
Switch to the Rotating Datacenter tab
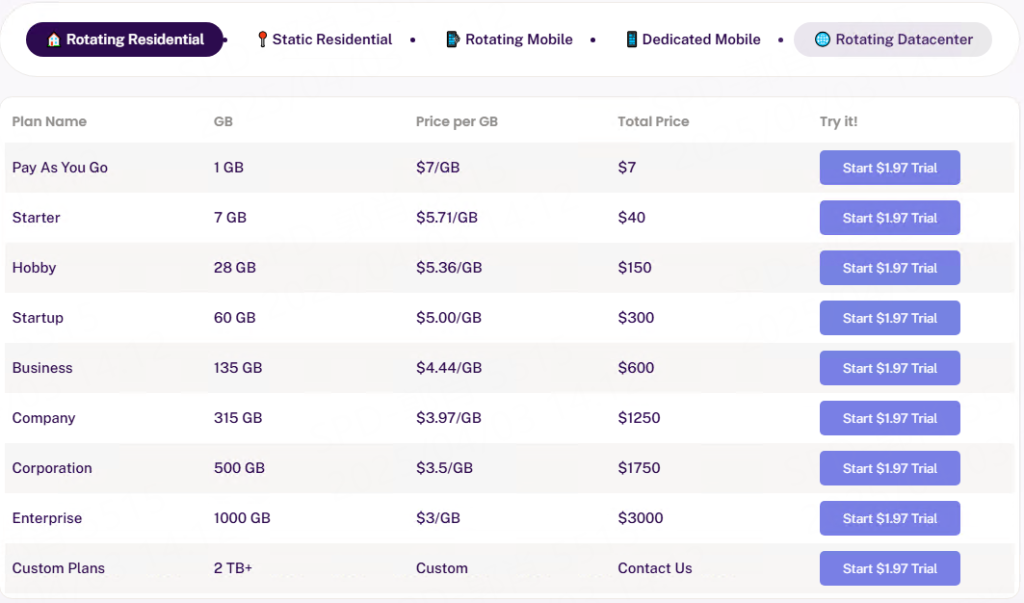point(903,40)
